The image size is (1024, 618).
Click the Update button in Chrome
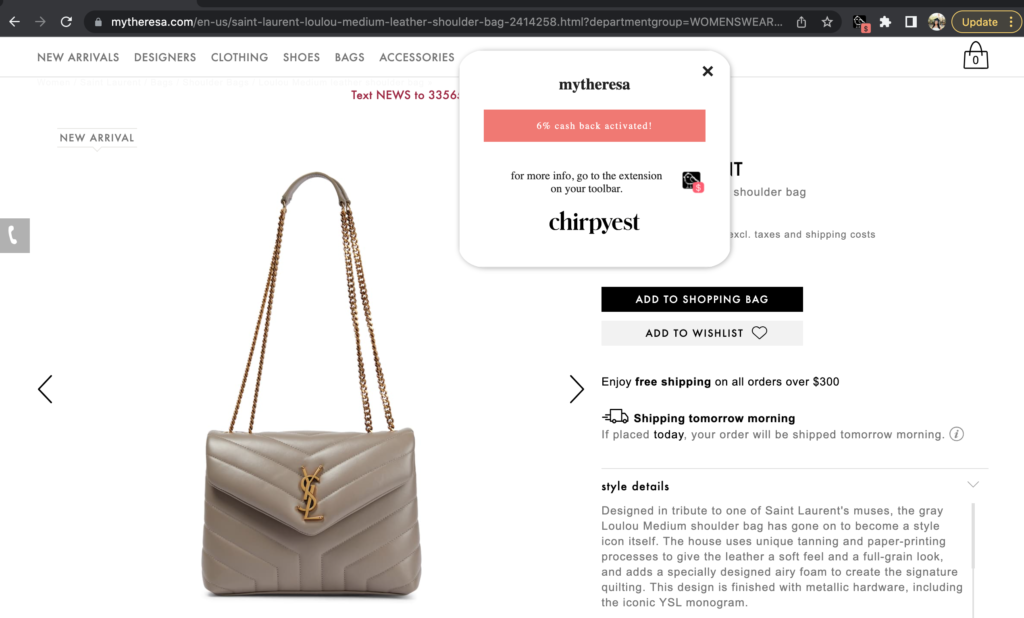coord(979,22)
